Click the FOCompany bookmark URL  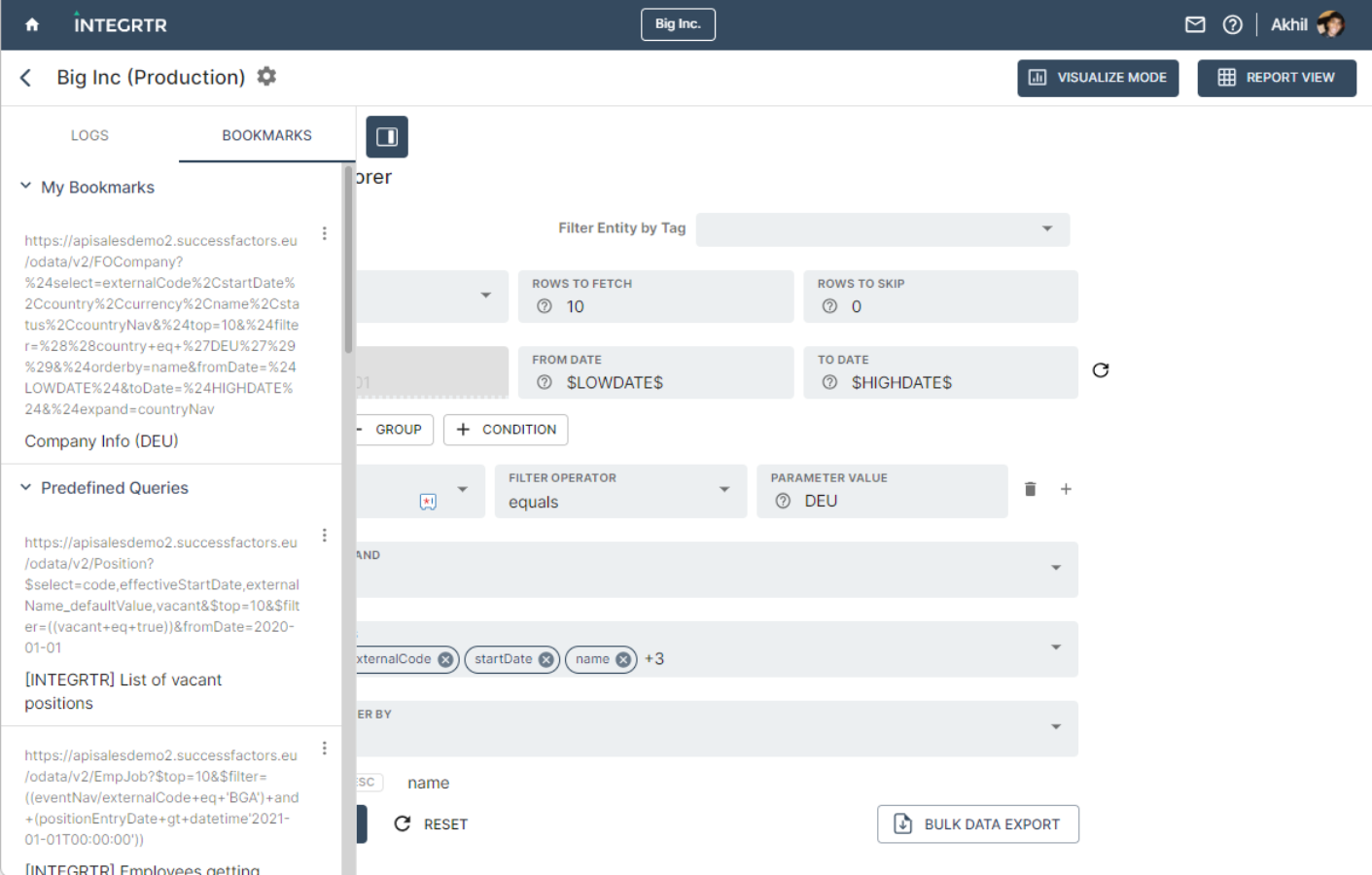(x=161, y=325)
